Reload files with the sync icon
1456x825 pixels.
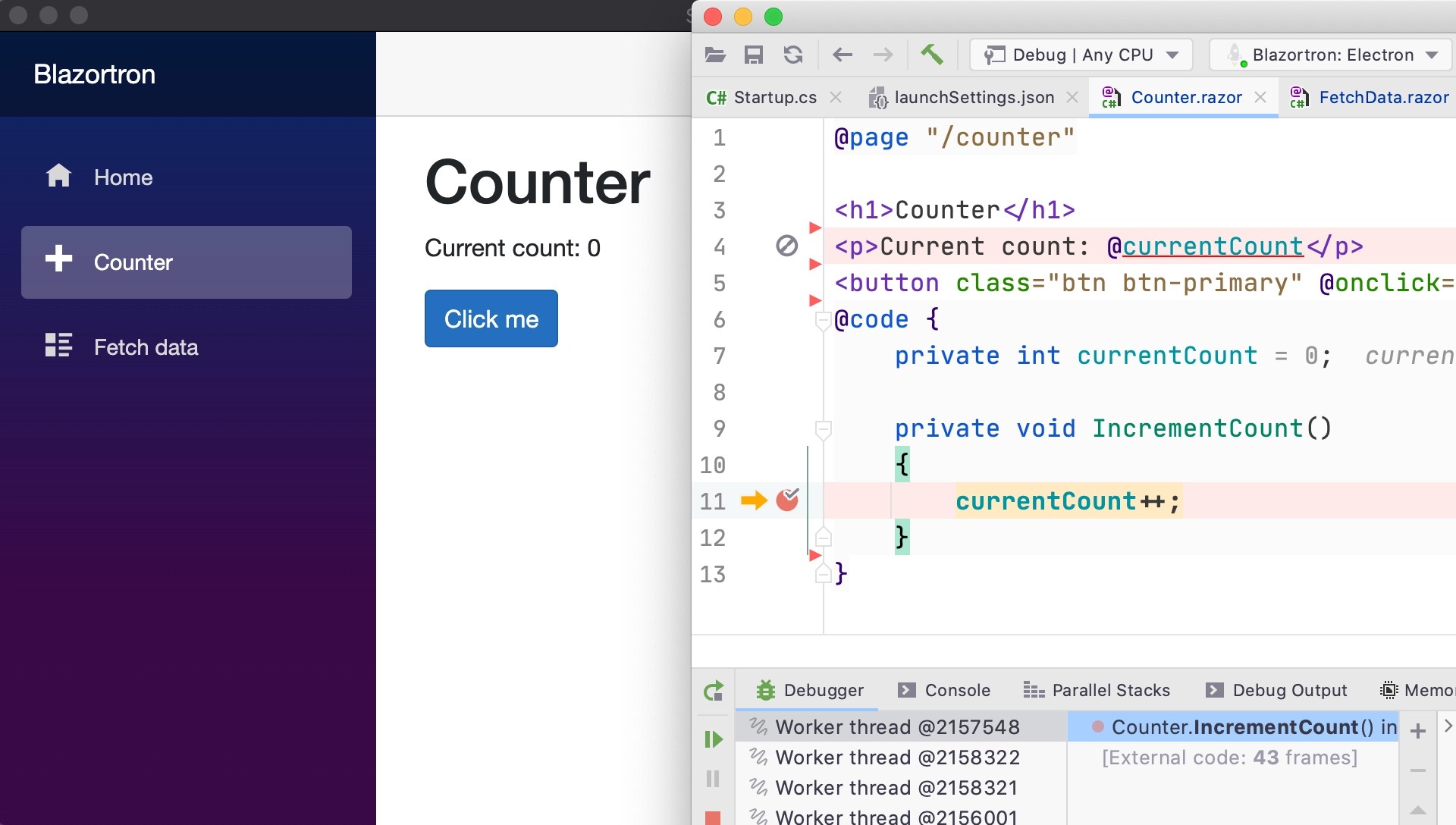793,55
